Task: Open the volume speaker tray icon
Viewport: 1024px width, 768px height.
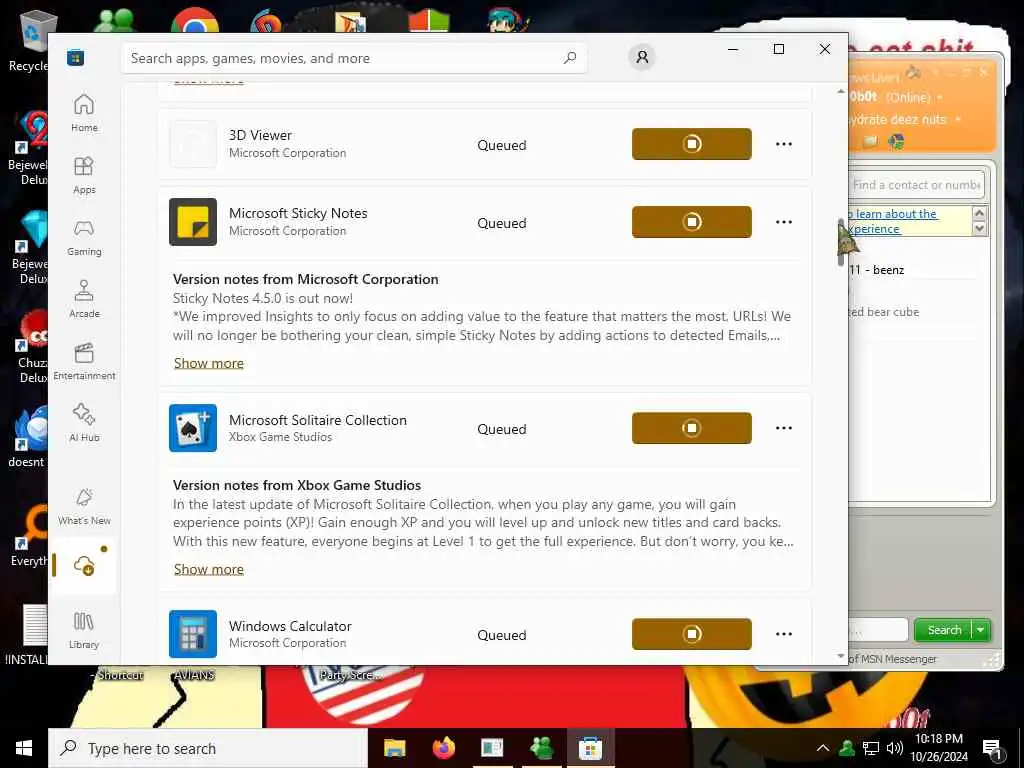Action: point(895,748)
